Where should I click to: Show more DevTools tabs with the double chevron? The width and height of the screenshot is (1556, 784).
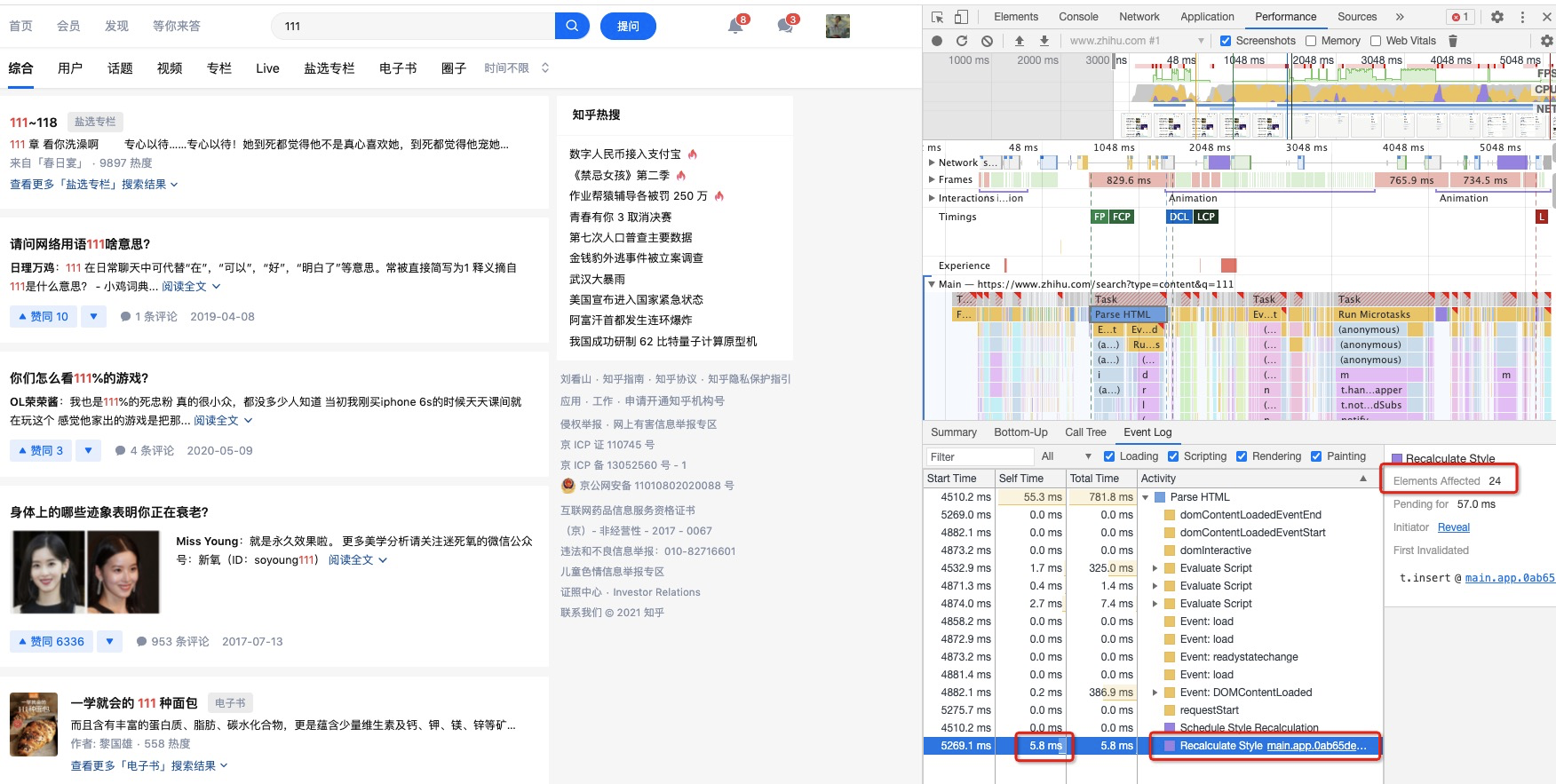(x=1400, y=17)
